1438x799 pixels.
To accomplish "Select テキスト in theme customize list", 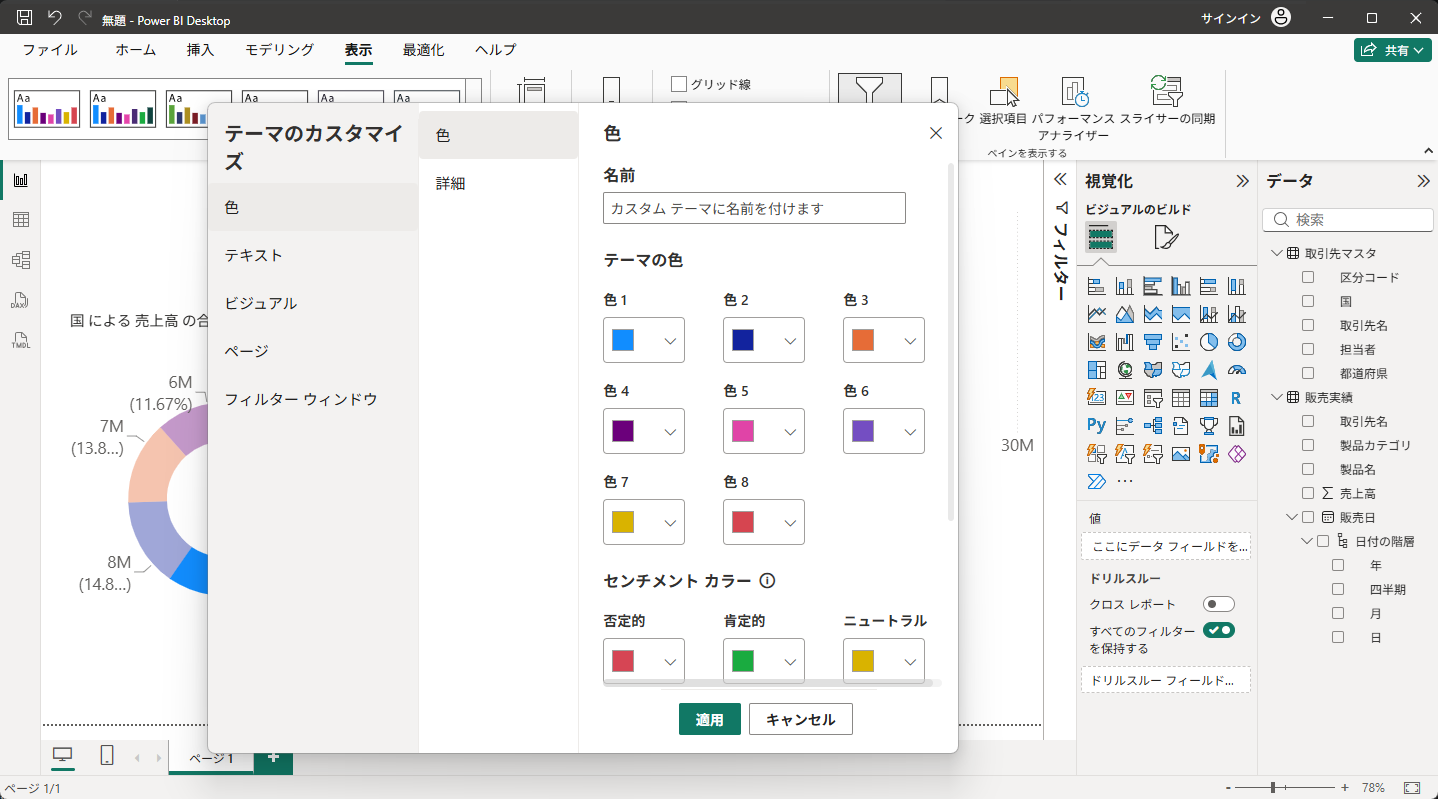I will [313, 255].
